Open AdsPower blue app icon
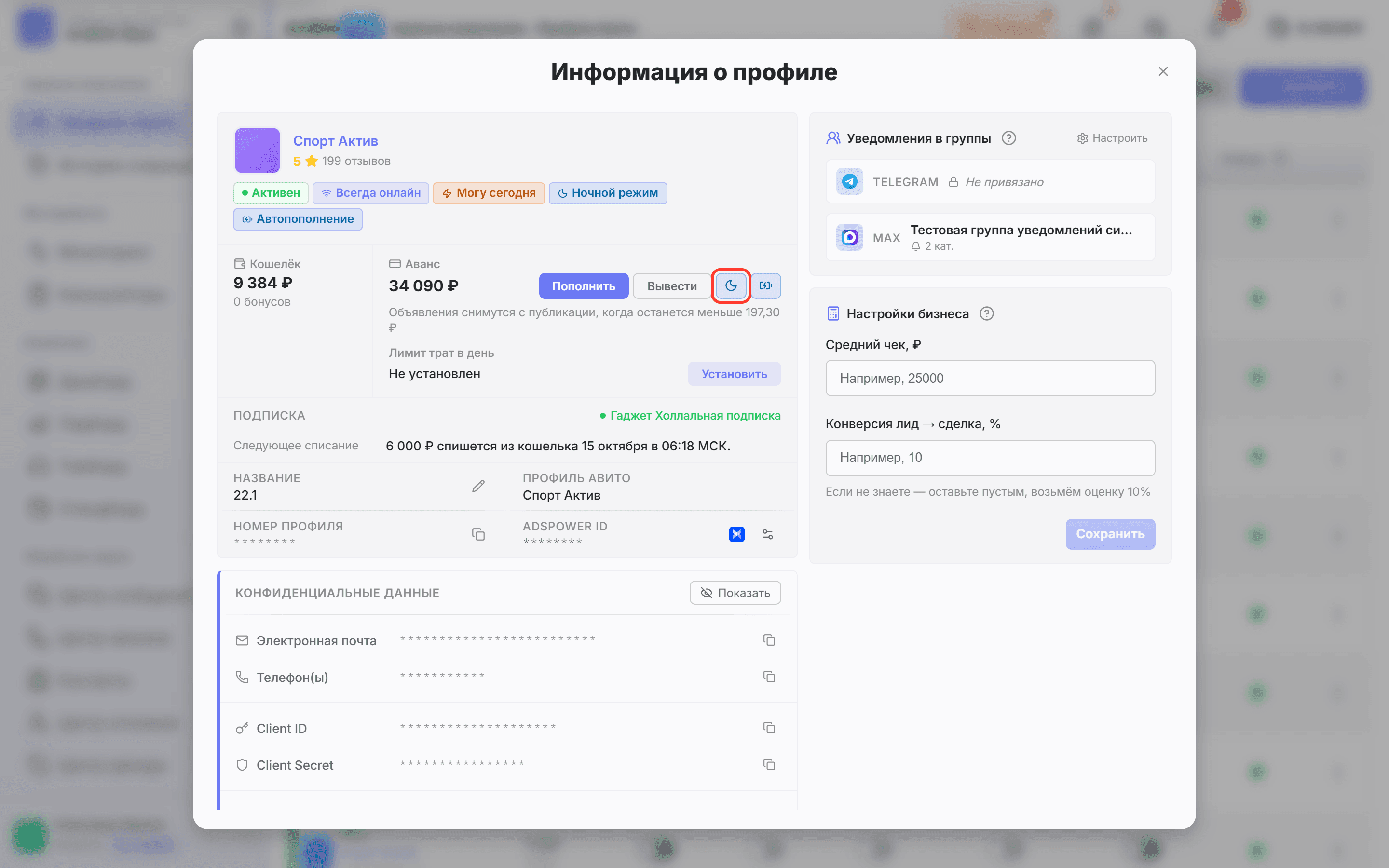Screen dimensions: 1389x868 click(736, 534)
